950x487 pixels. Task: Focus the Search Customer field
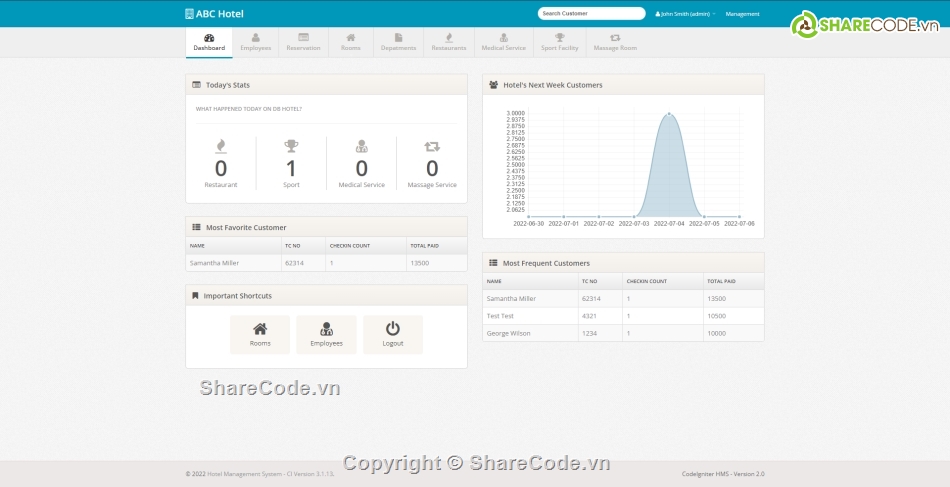591,13
